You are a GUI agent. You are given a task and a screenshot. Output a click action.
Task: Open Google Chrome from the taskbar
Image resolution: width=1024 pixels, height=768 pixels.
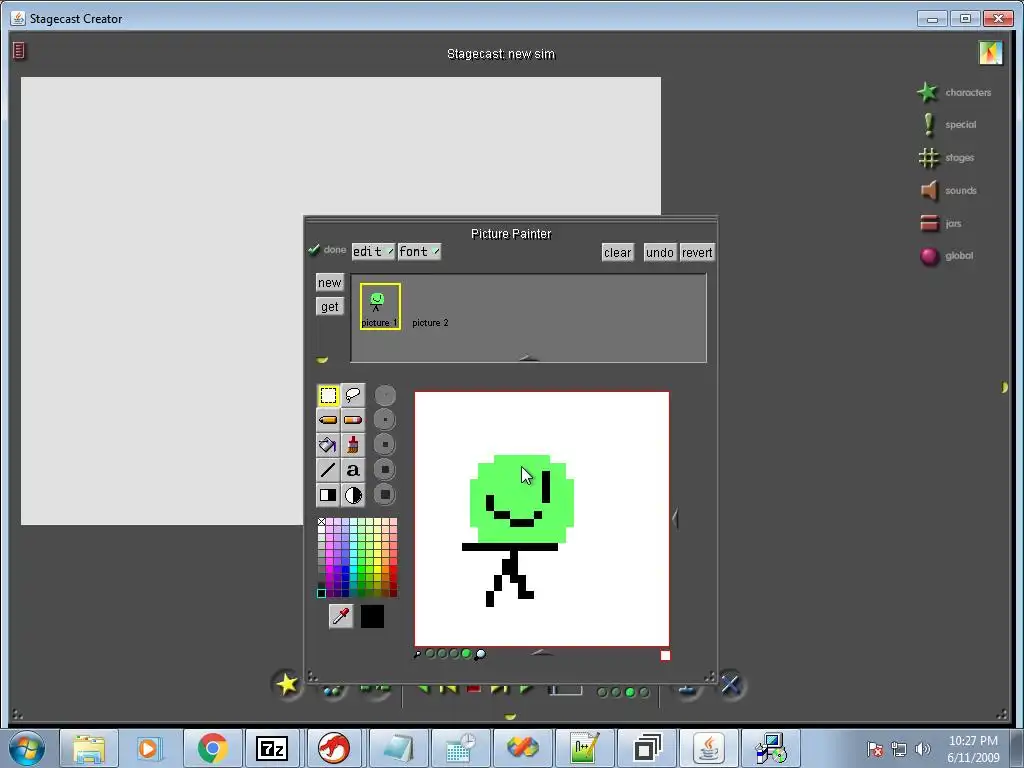point(212,748)
